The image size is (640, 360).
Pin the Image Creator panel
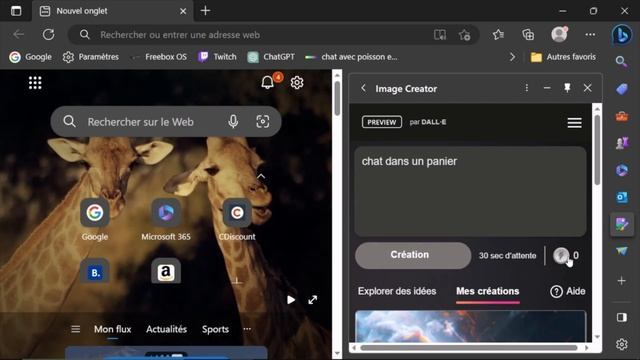(x=567, y=88)
